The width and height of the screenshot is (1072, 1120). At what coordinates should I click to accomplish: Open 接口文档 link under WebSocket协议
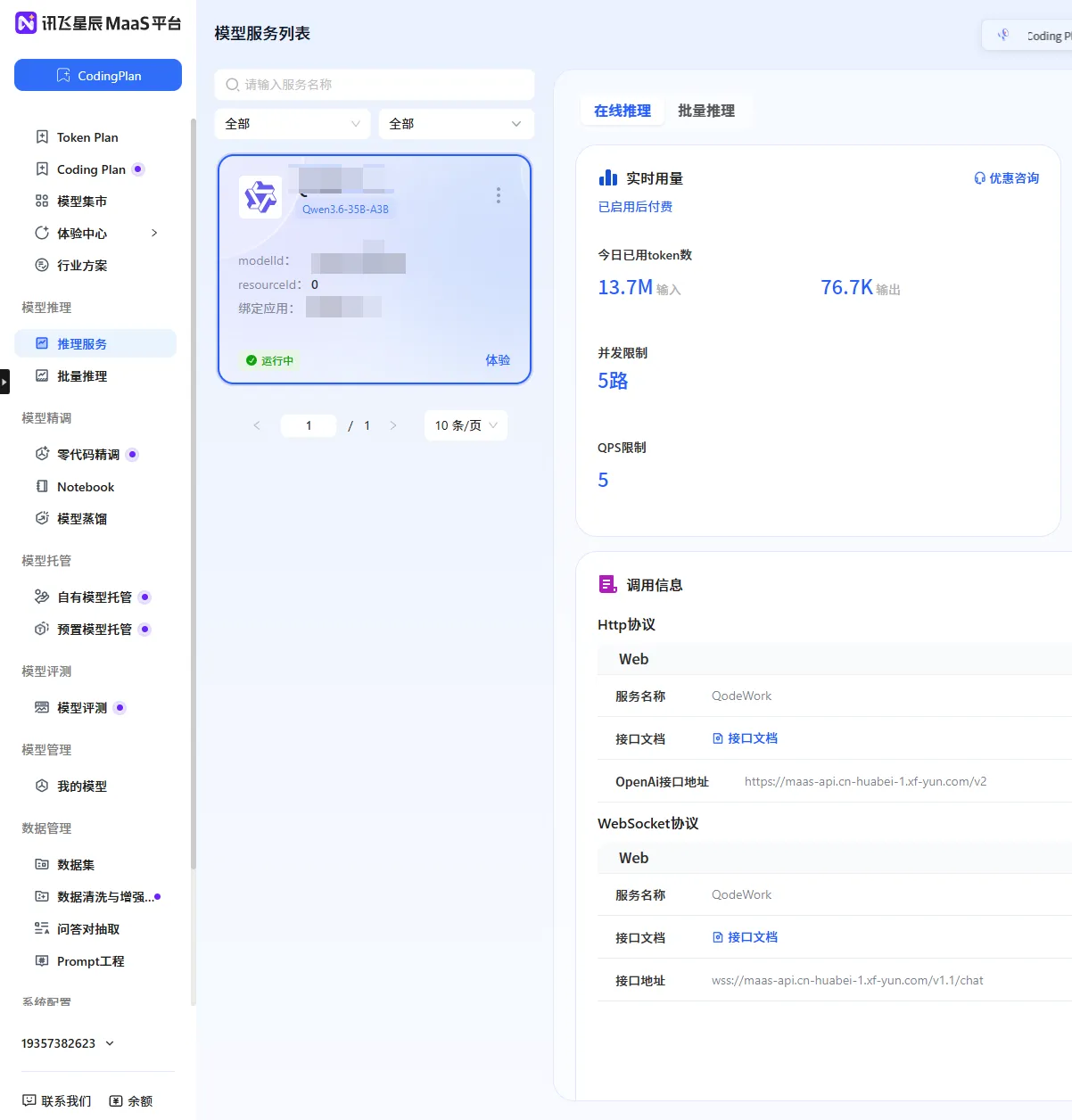(x=745, y=937)
